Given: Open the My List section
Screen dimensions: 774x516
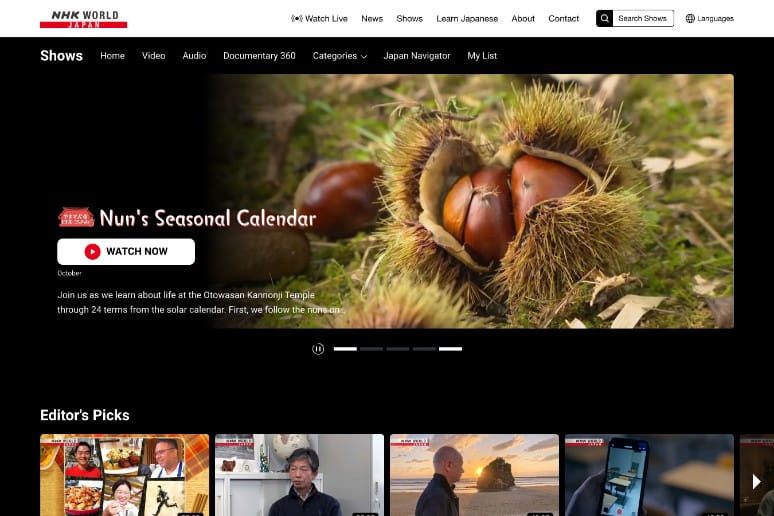Looking at the screenshot, I should [x=482, y=56].
